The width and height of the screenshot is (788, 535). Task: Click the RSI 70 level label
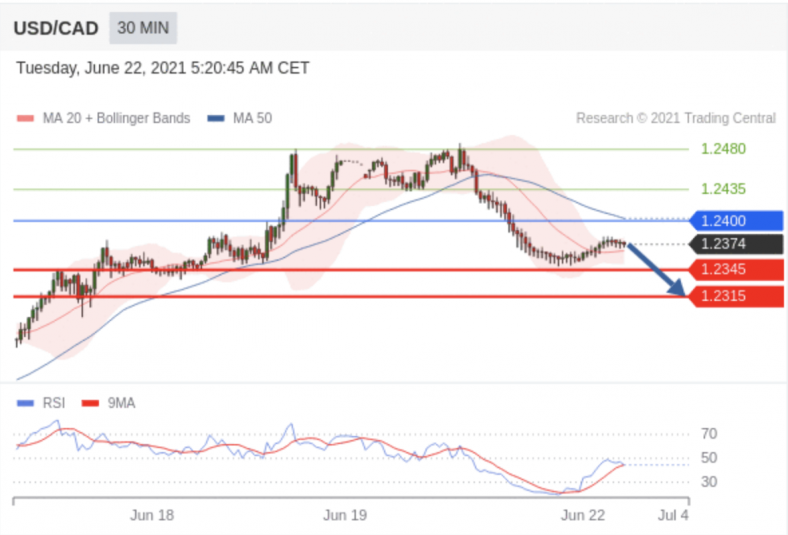[709, 434]
